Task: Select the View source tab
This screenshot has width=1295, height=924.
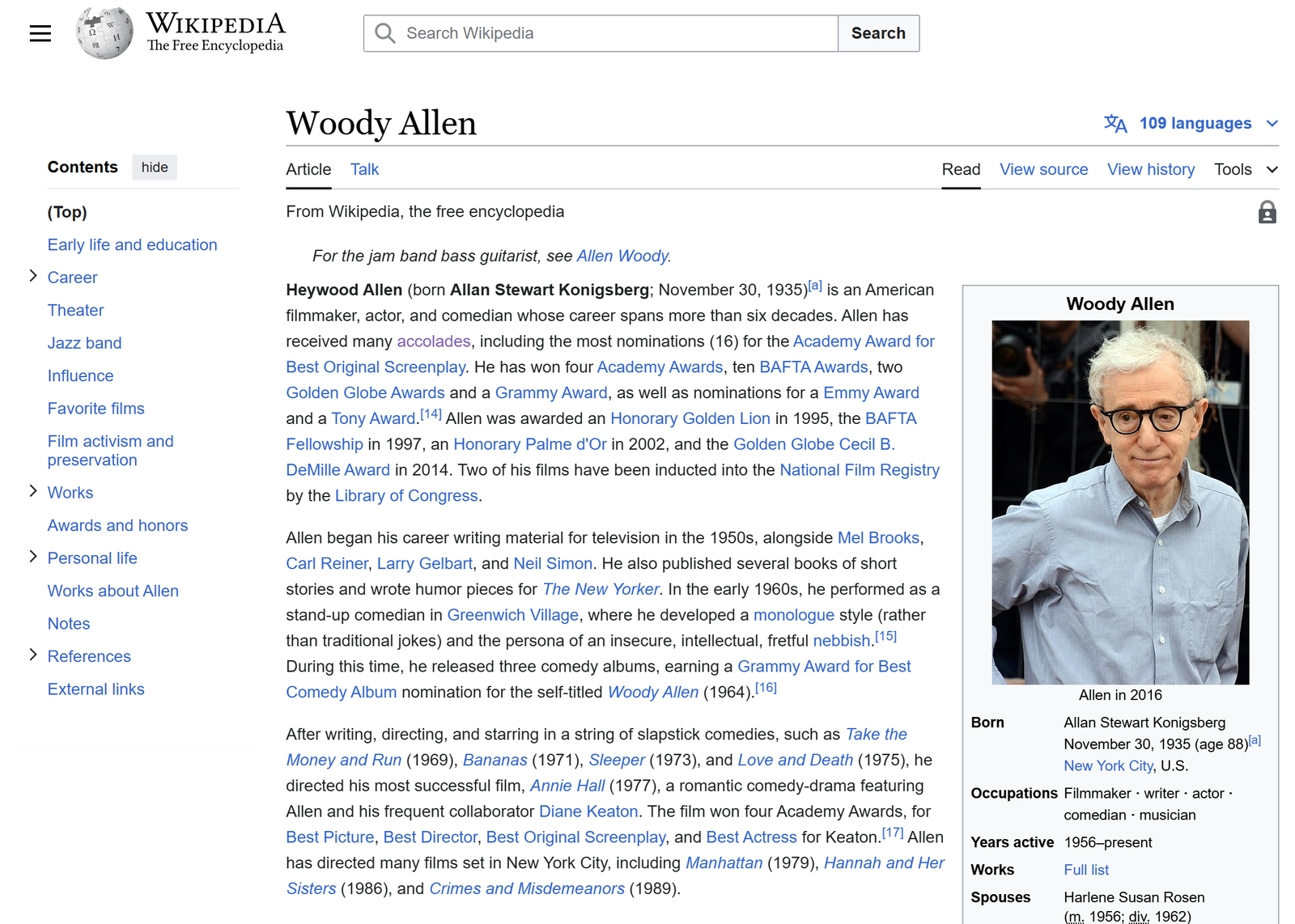Action: 1043,169
